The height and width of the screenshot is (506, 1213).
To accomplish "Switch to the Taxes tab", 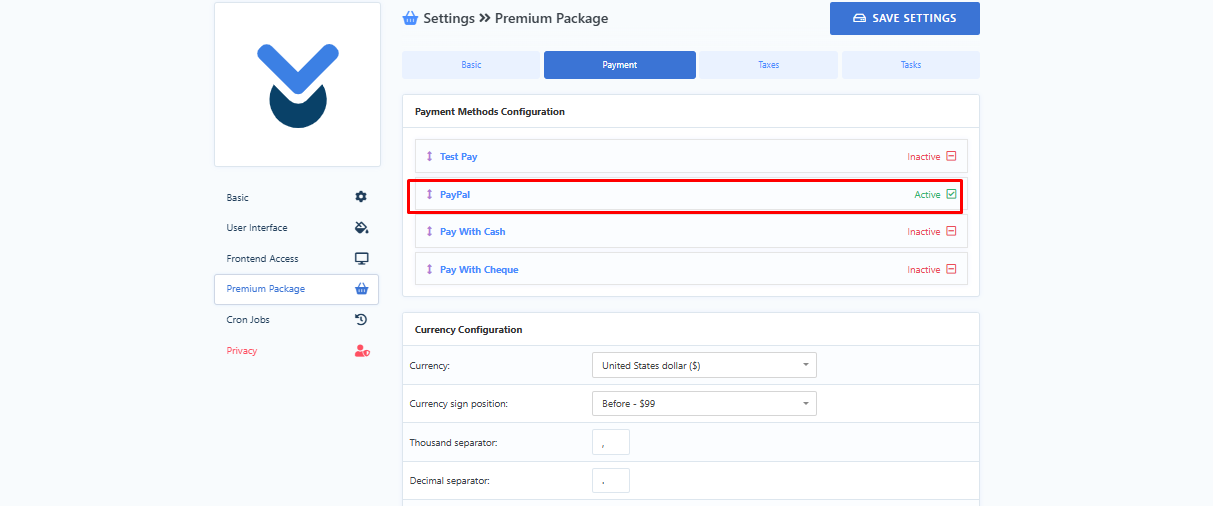I will (768, 65).
